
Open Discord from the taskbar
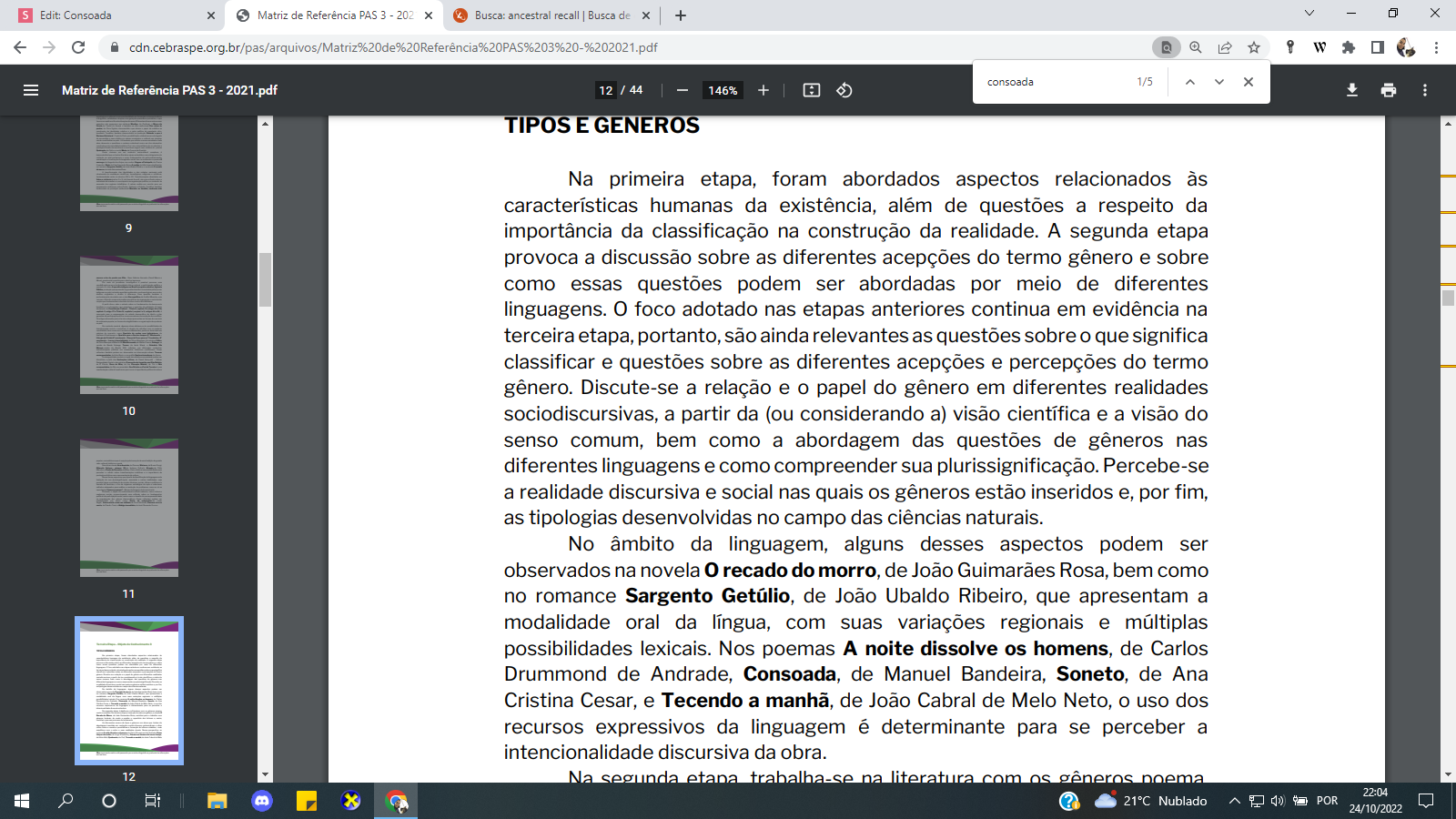click(262, 801)
